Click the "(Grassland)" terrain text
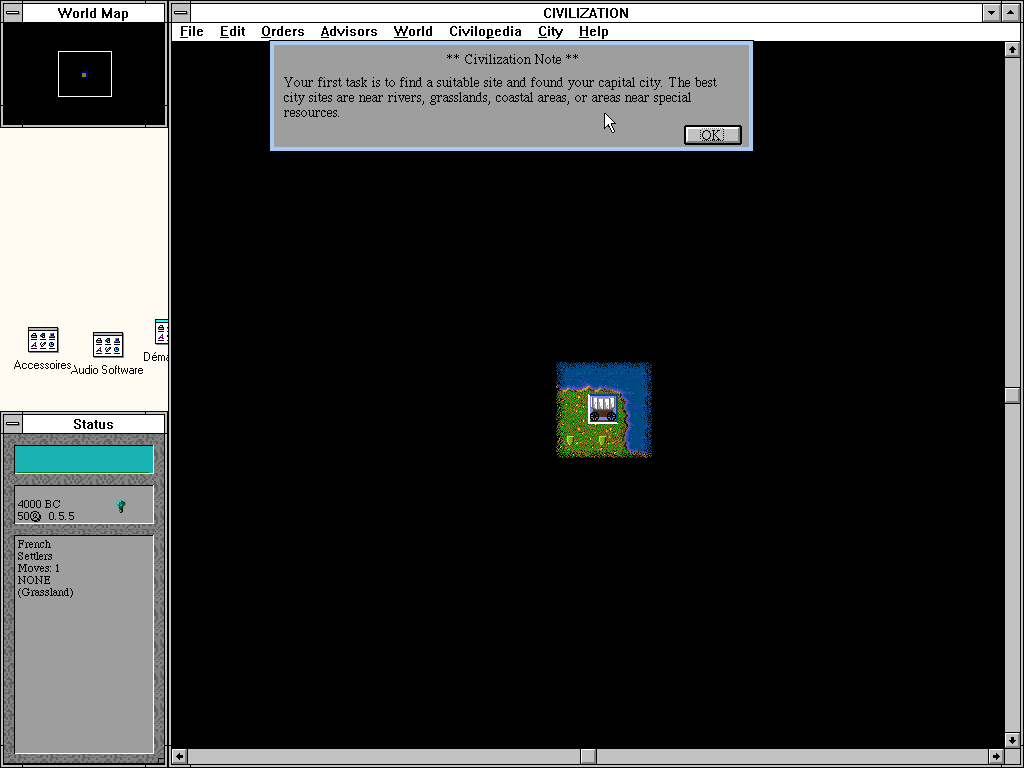Viewport: 1024px width, 768px height. pyautogui.click(x=46, y=592)
